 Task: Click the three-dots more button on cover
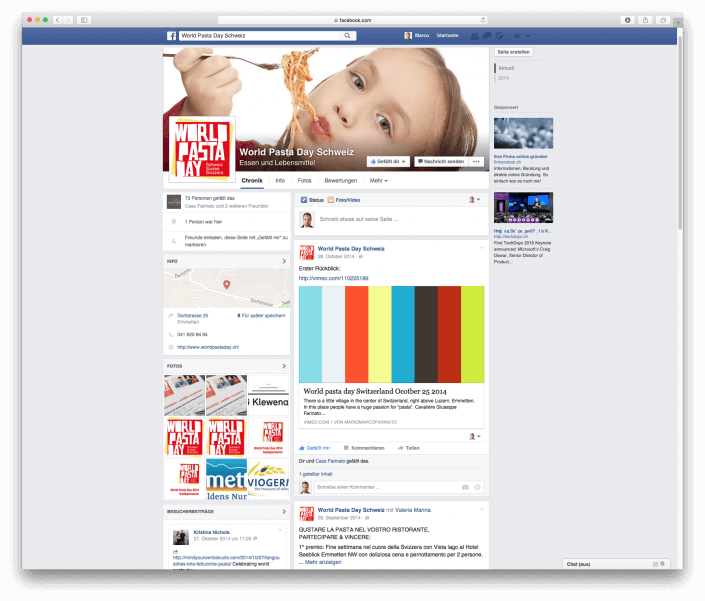[476, 161]
